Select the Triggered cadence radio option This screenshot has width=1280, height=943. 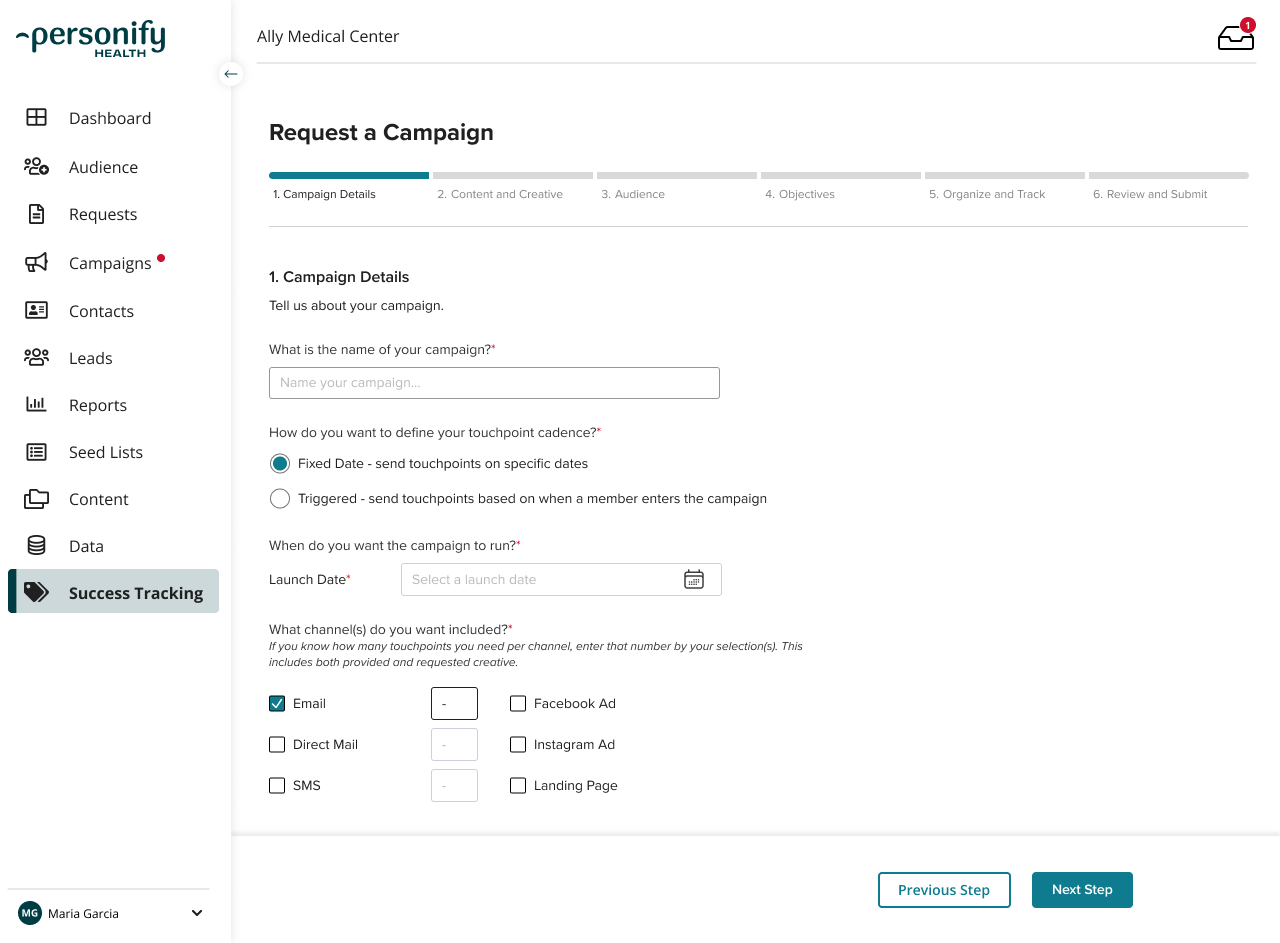280,498
